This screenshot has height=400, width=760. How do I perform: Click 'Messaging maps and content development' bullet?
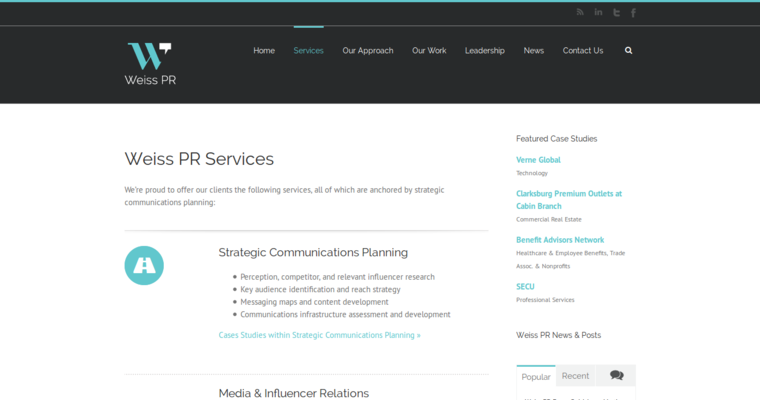tap(314, 302)
